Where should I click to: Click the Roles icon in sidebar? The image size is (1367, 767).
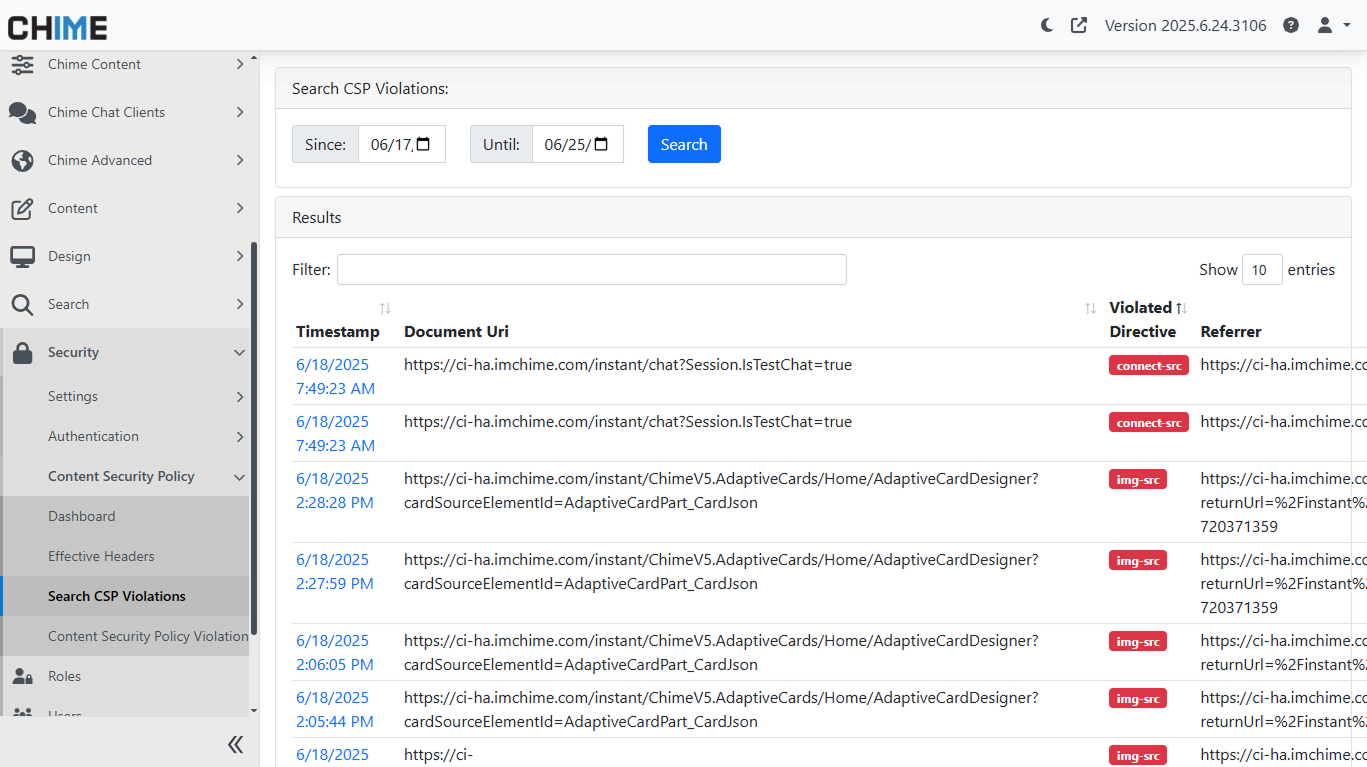point(22,676)
